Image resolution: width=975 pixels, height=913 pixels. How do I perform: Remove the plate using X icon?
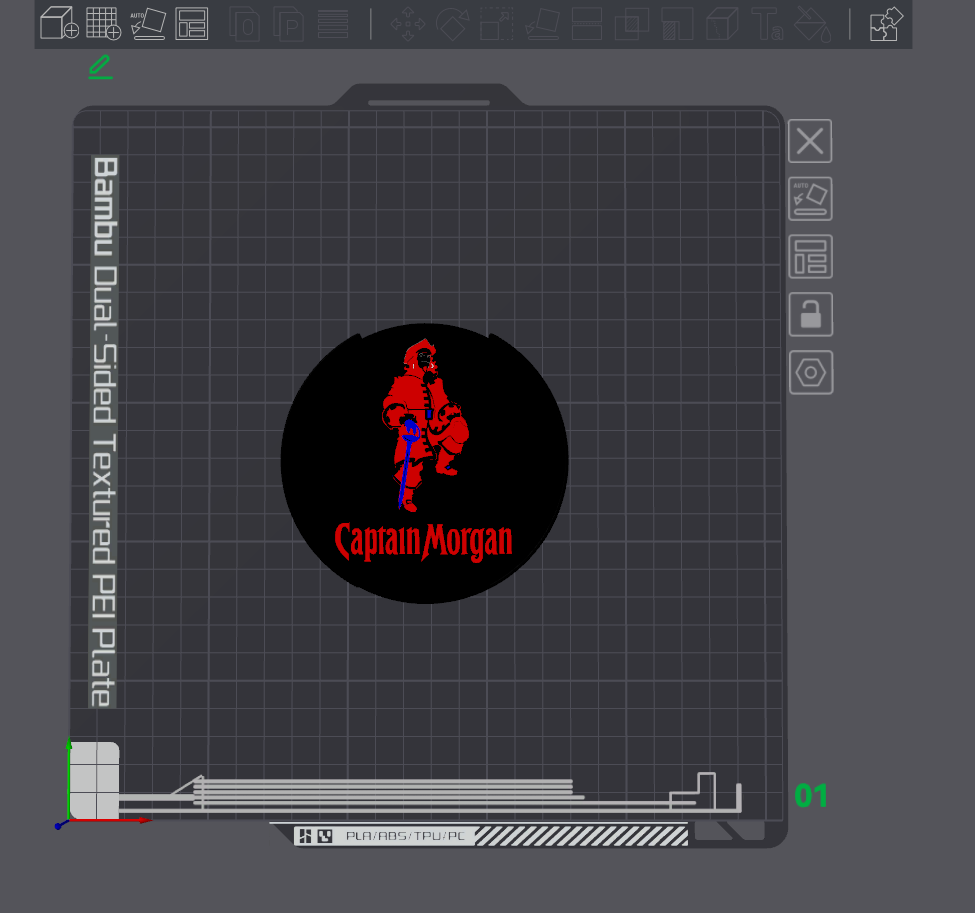[x=810, y=141]
